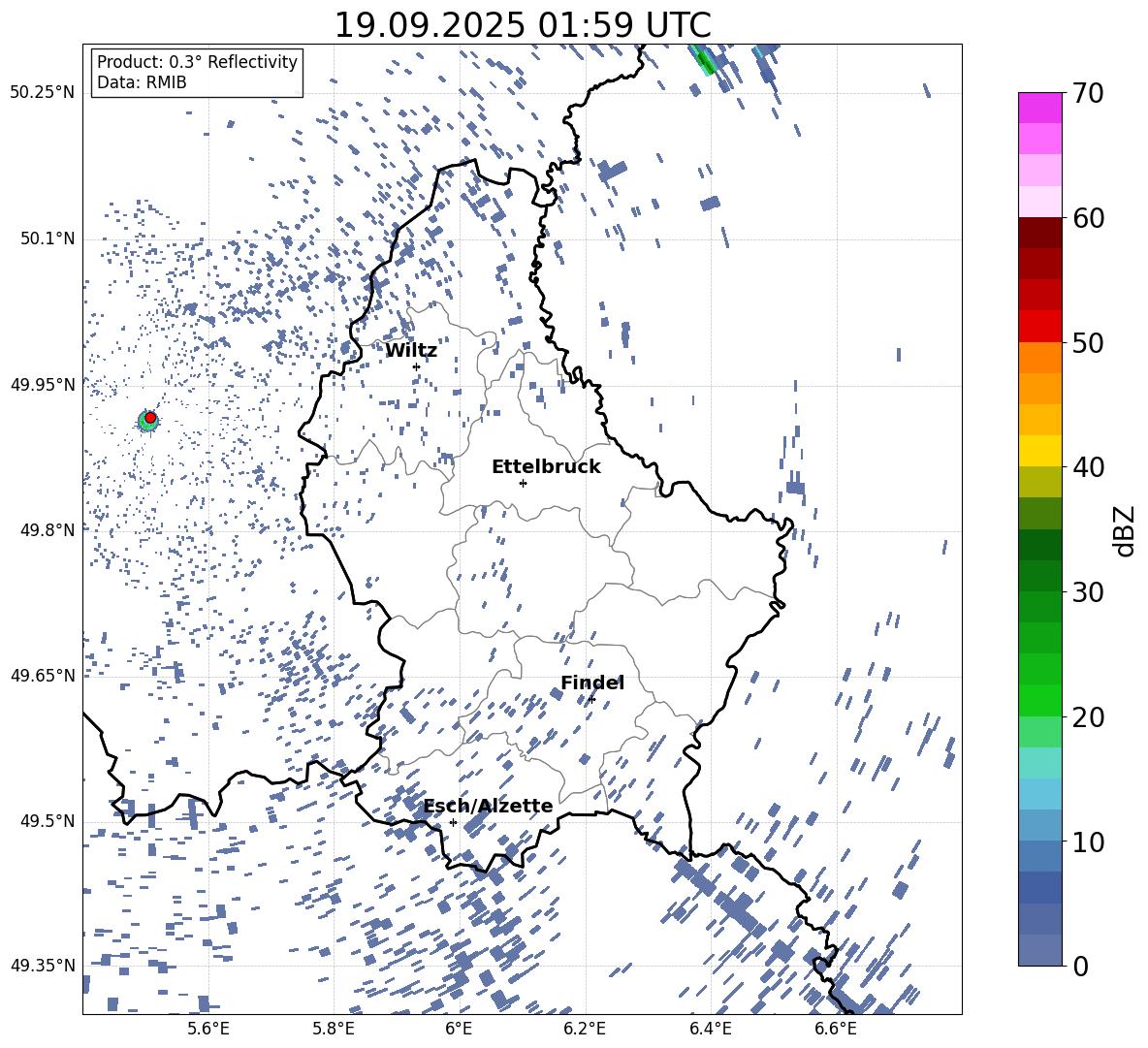Viewport: 1148px width, 1048px height.
Task: Click the Esch/Alzette station cross marker
Action: 453,822
